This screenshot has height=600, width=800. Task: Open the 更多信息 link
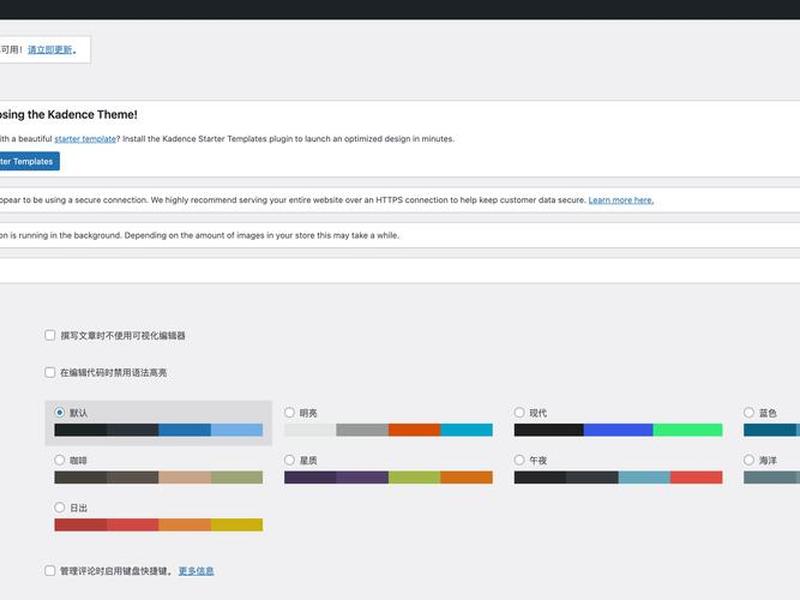tap(196, 571)
